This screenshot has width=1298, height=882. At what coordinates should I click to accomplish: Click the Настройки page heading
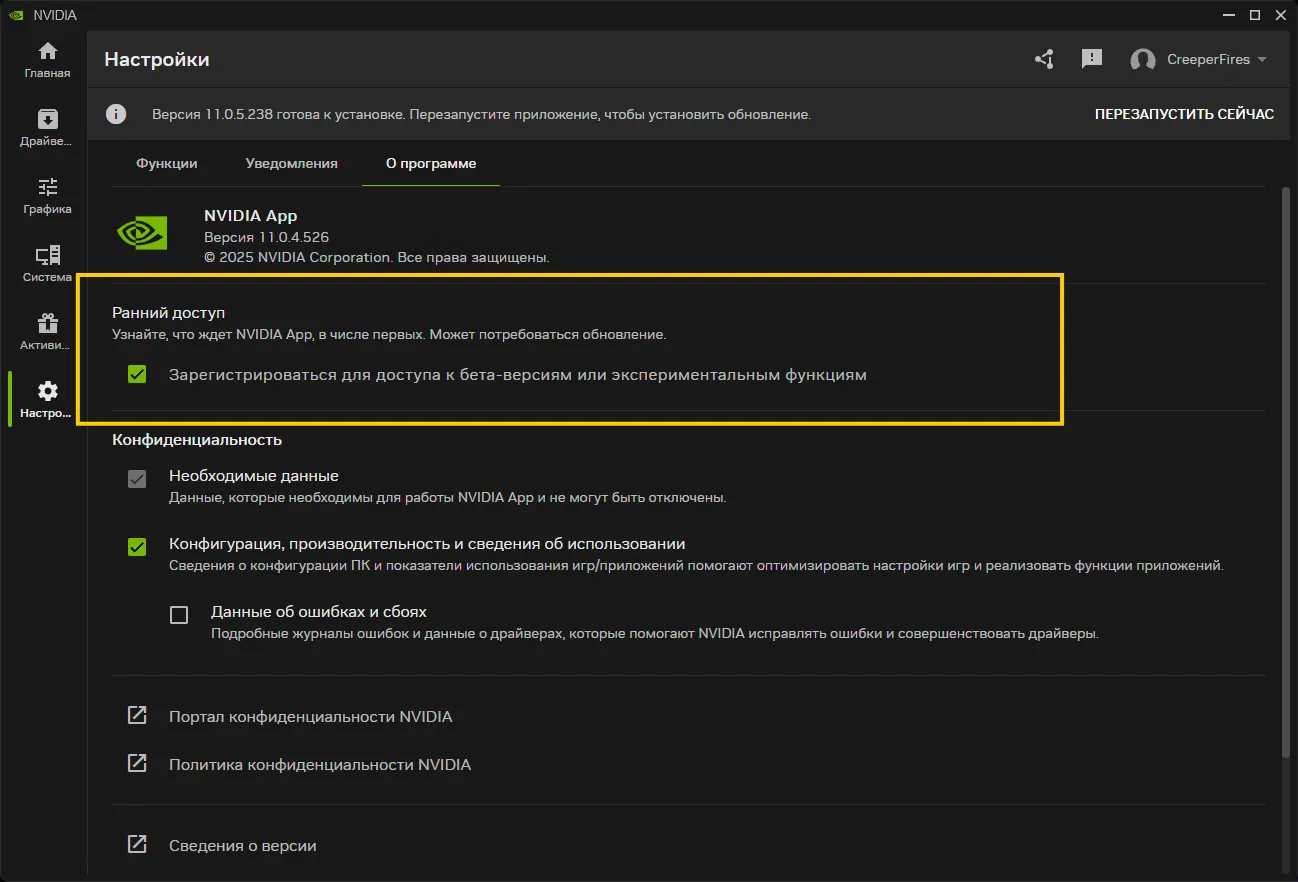pyautogui.click(x=157, y=60)
